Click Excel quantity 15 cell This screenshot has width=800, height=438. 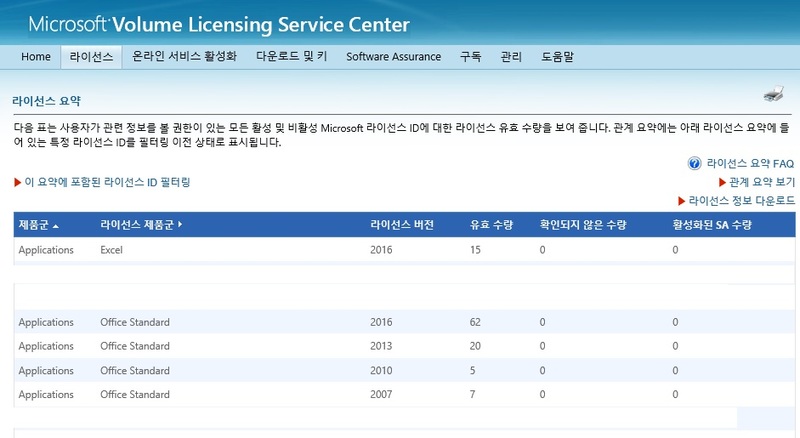475,250
